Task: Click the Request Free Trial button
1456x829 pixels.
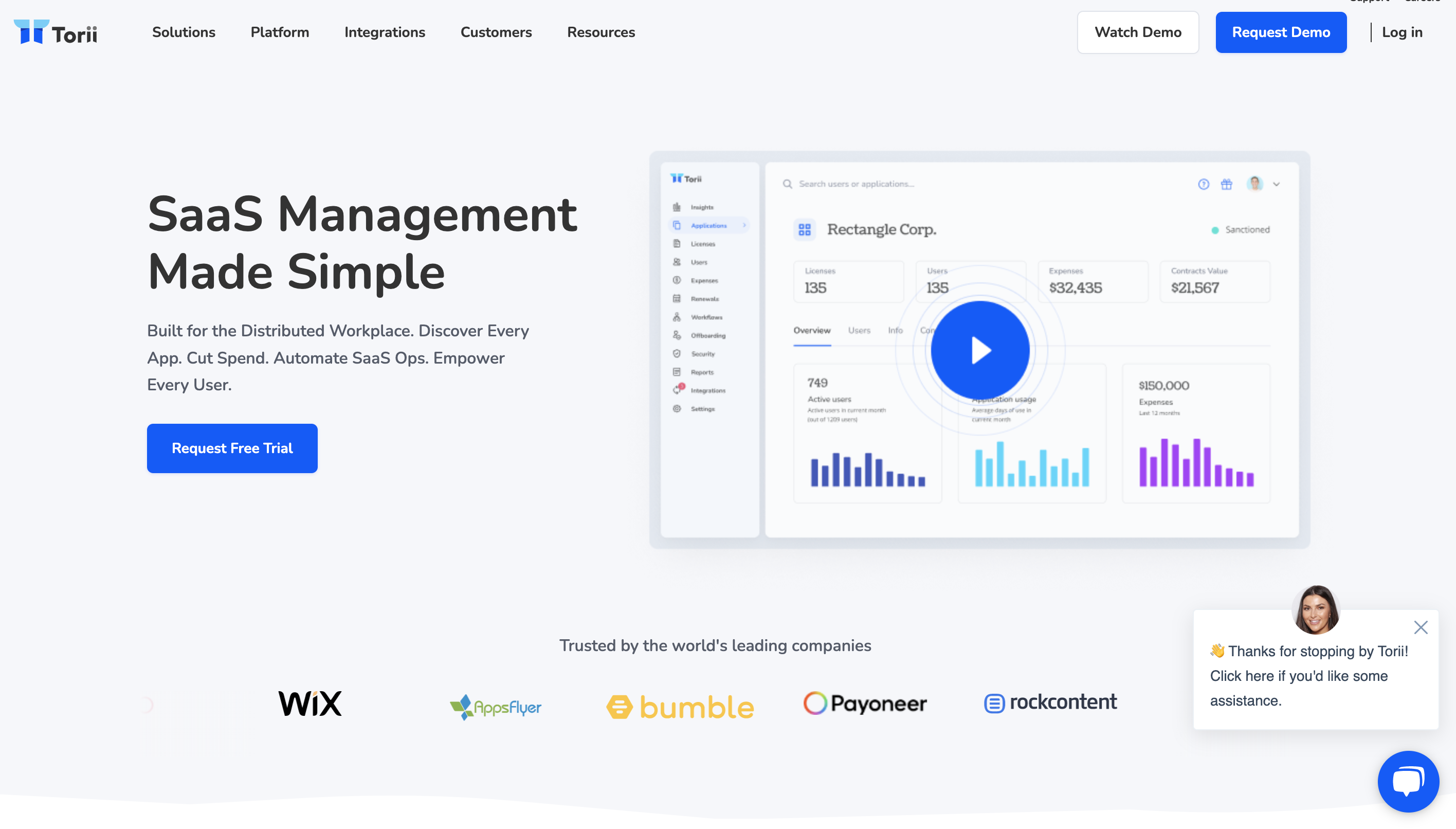Action: [232, 448]
